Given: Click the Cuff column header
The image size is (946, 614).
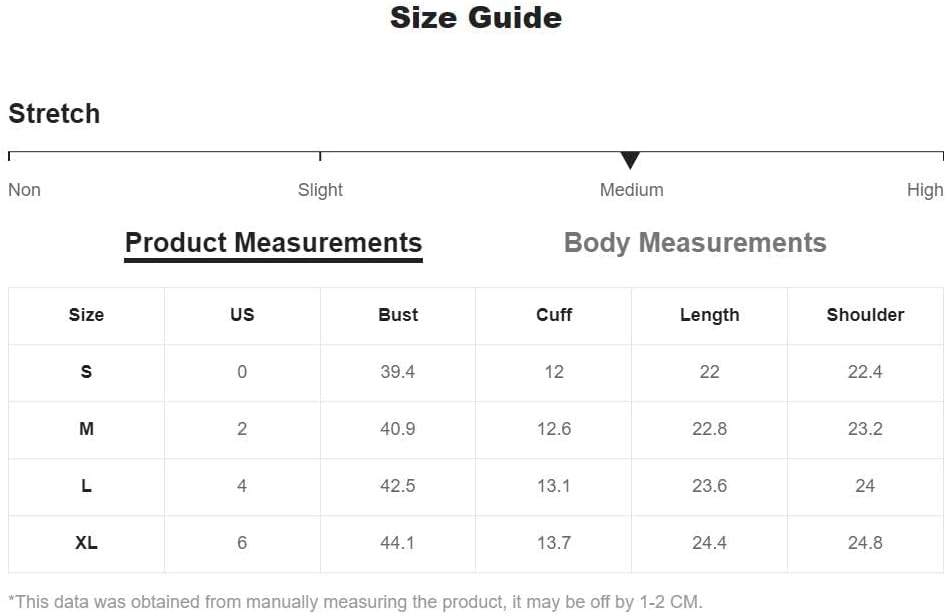Looking at the screenshot, I should pos(554,315).
